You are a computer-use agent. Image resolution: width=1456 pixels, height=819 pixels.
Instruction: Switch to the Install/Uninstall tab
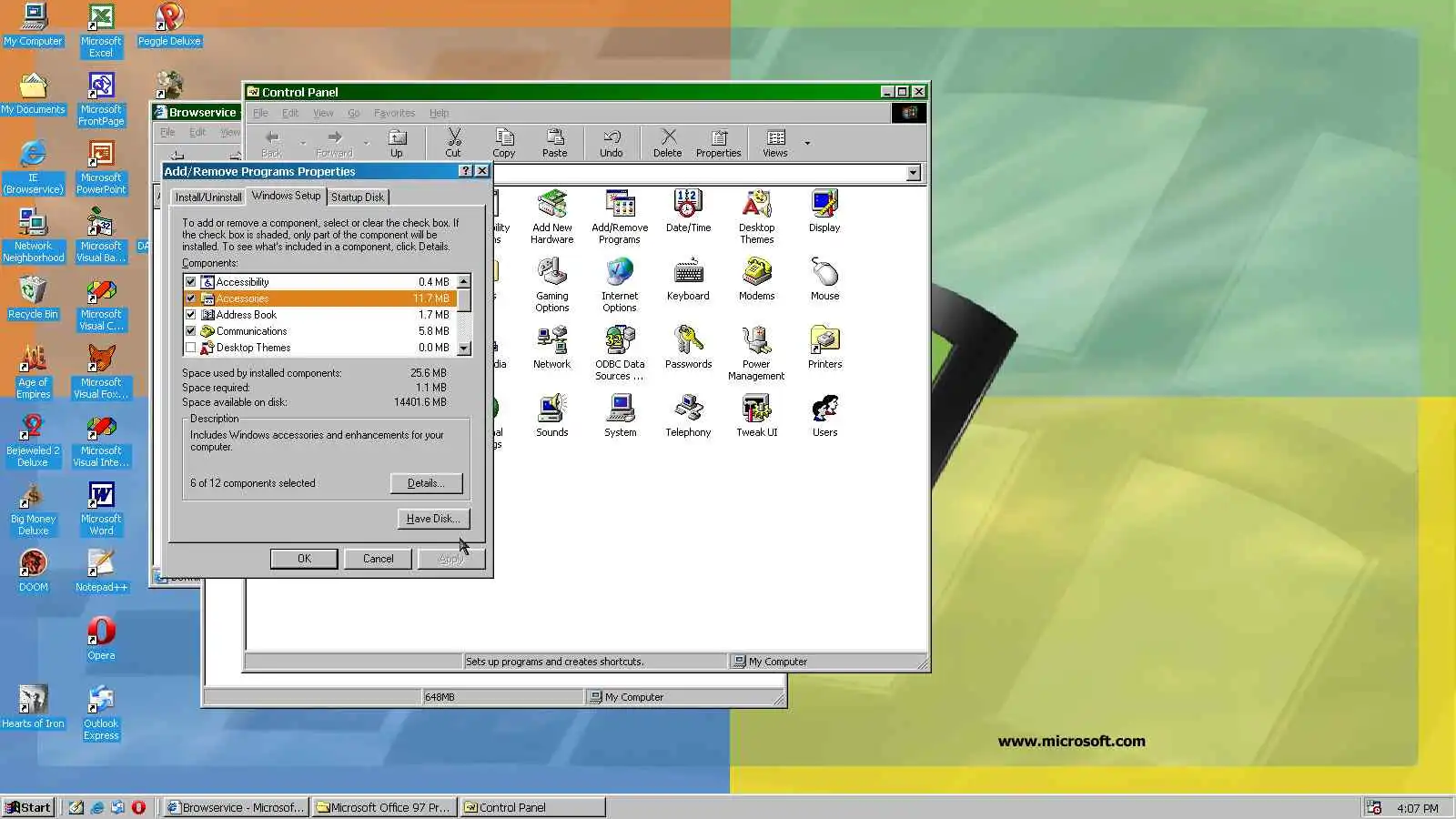(x=208, y=197)
